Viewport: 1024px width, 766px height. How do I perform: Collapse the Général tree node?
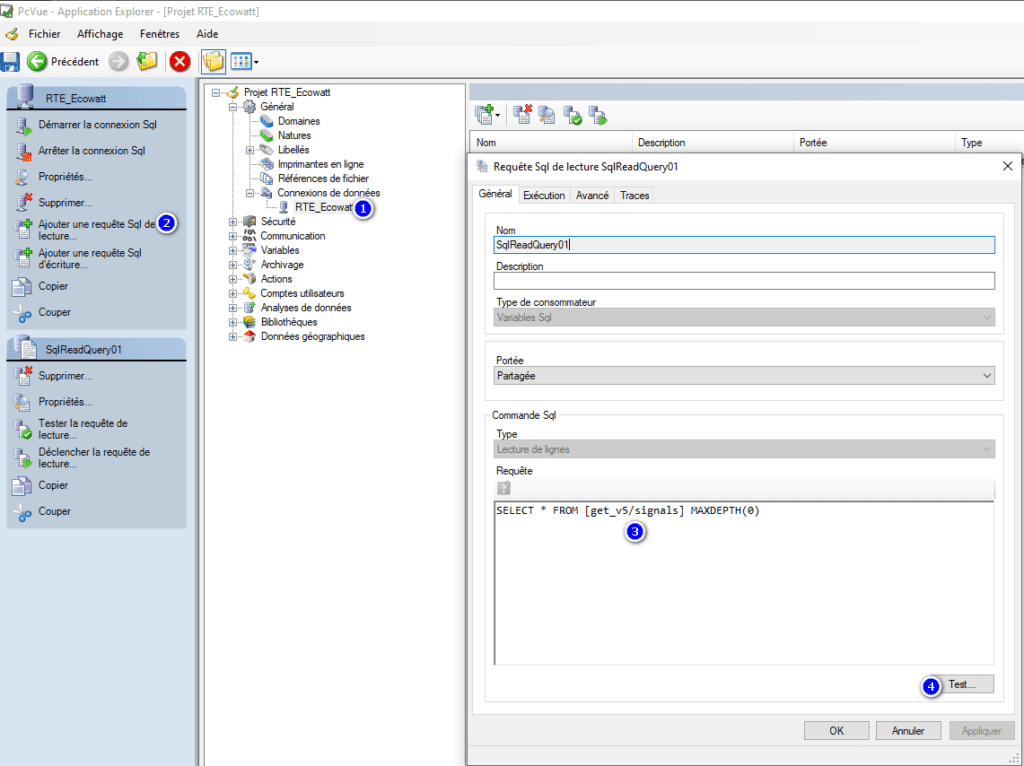coord(232,107)
